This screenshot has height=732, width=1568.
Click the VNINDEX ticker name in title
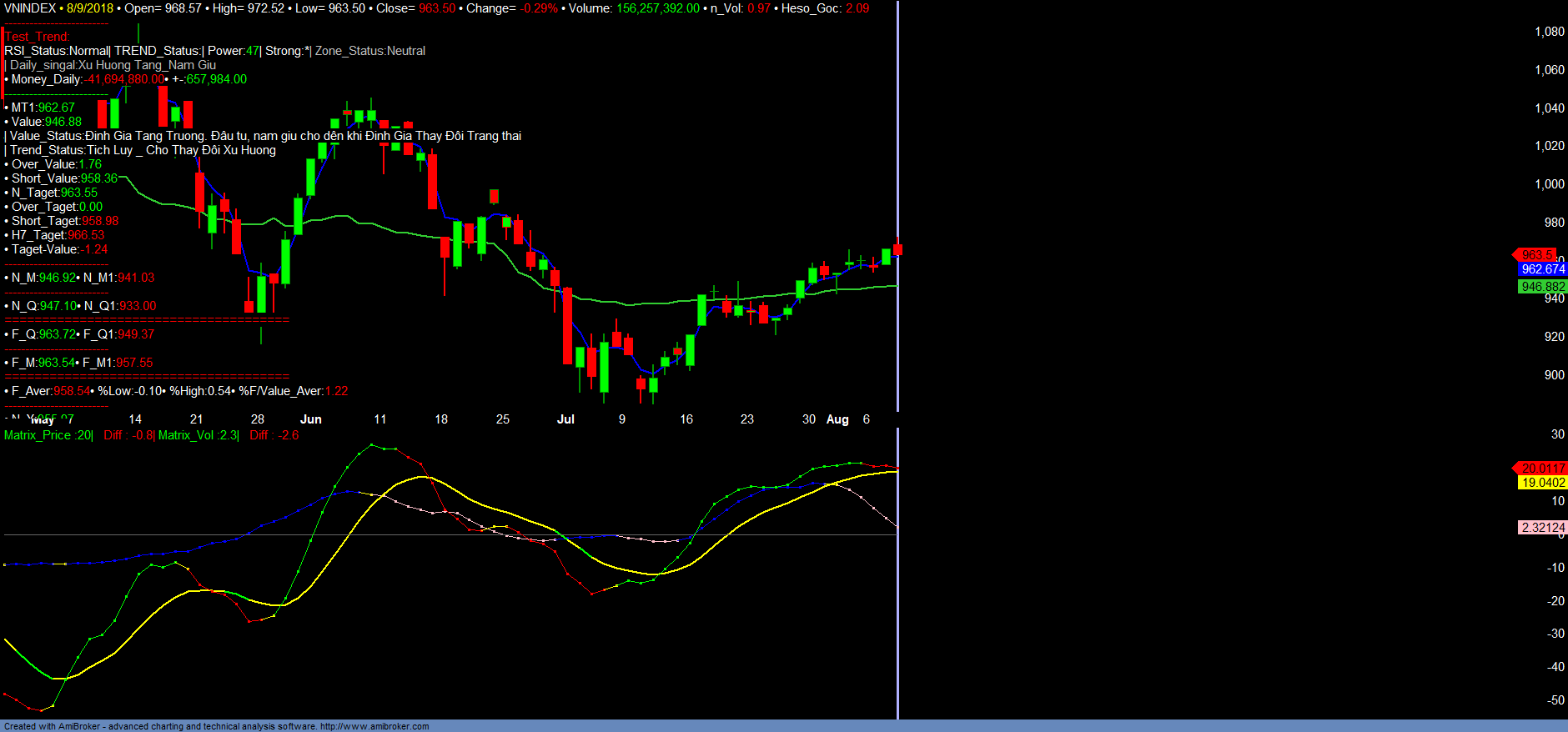[x=30, y=8]
